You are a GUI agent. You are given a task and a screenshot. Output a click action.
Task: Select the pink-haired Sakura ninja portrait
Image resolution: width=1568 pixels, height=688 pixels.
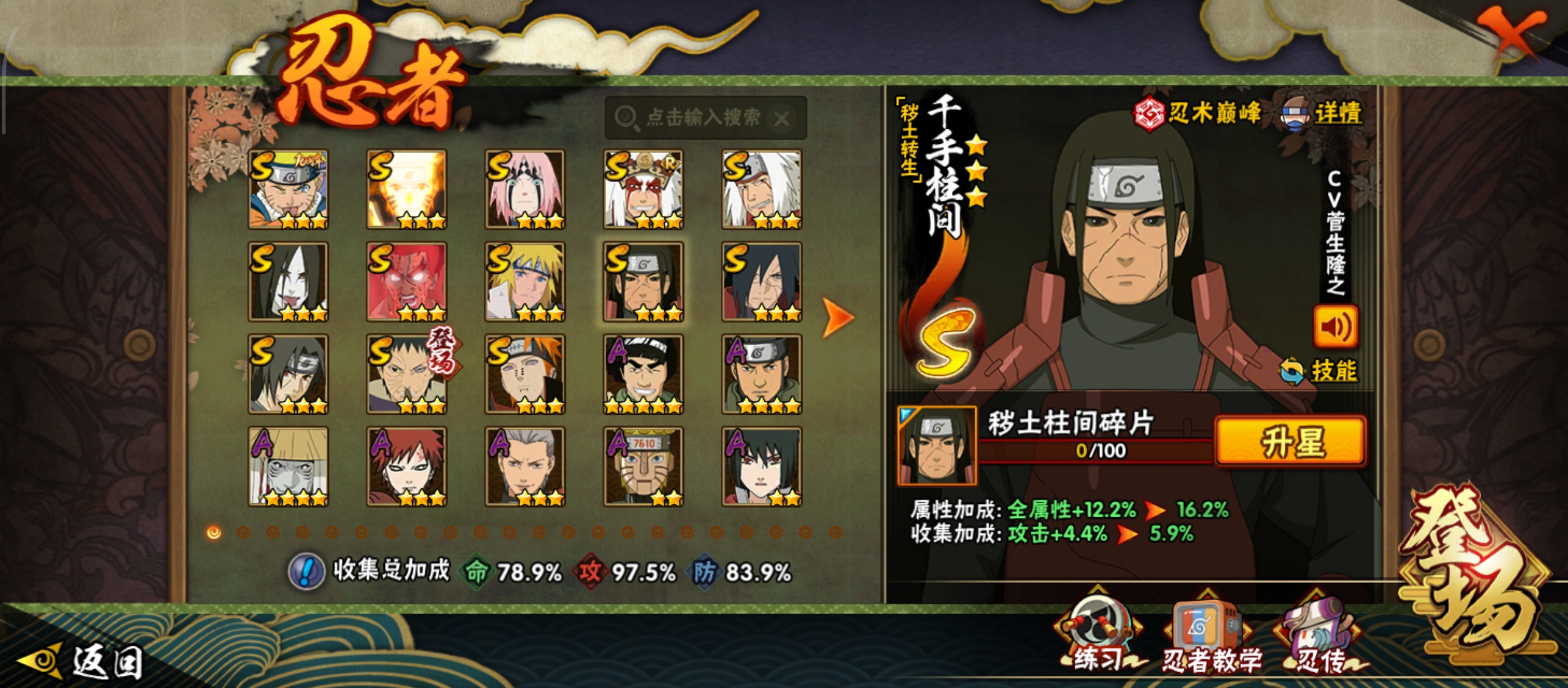click(525, 189)
